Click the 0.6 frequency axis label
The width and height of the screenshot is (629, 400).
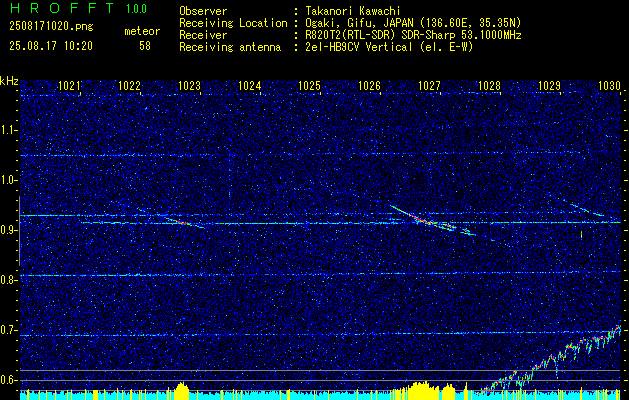tap(9, 380)
